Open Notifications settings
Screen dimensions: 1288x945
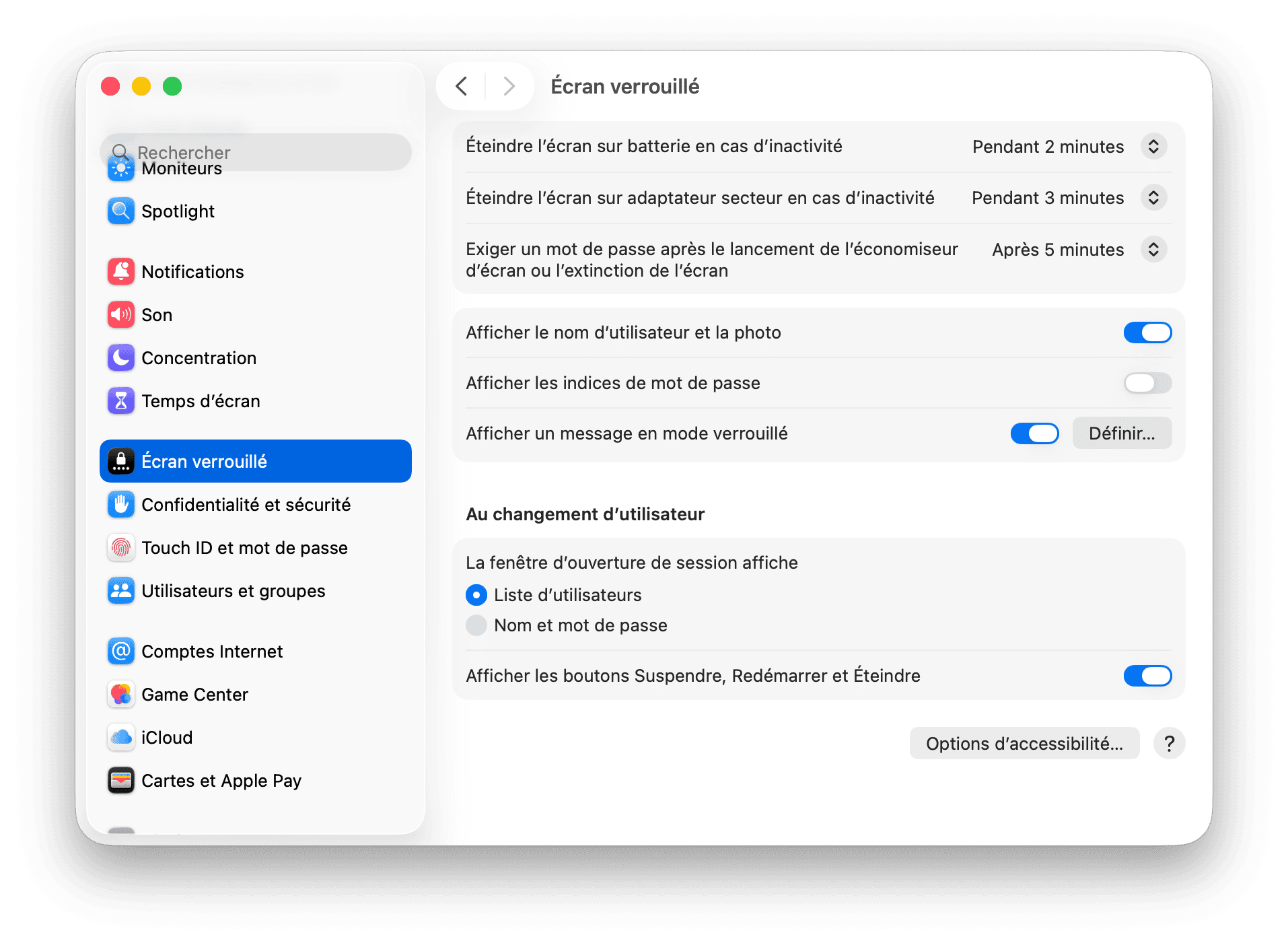[192, 272]
